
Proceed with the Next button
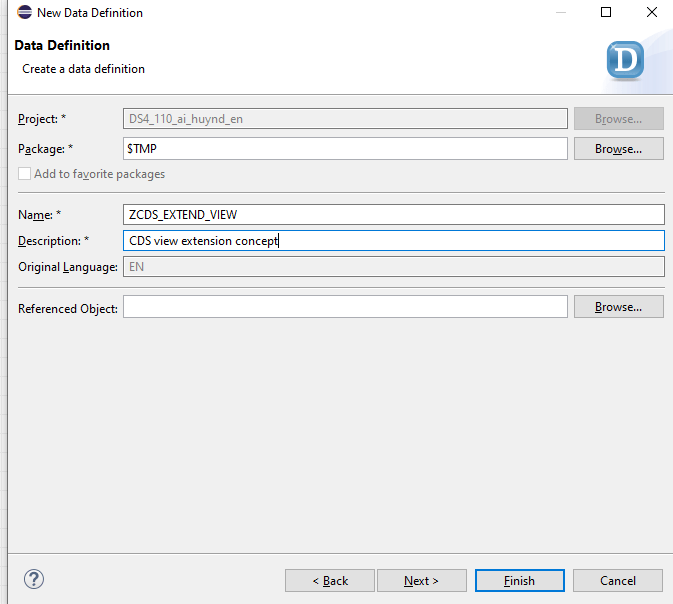[421, 581]
